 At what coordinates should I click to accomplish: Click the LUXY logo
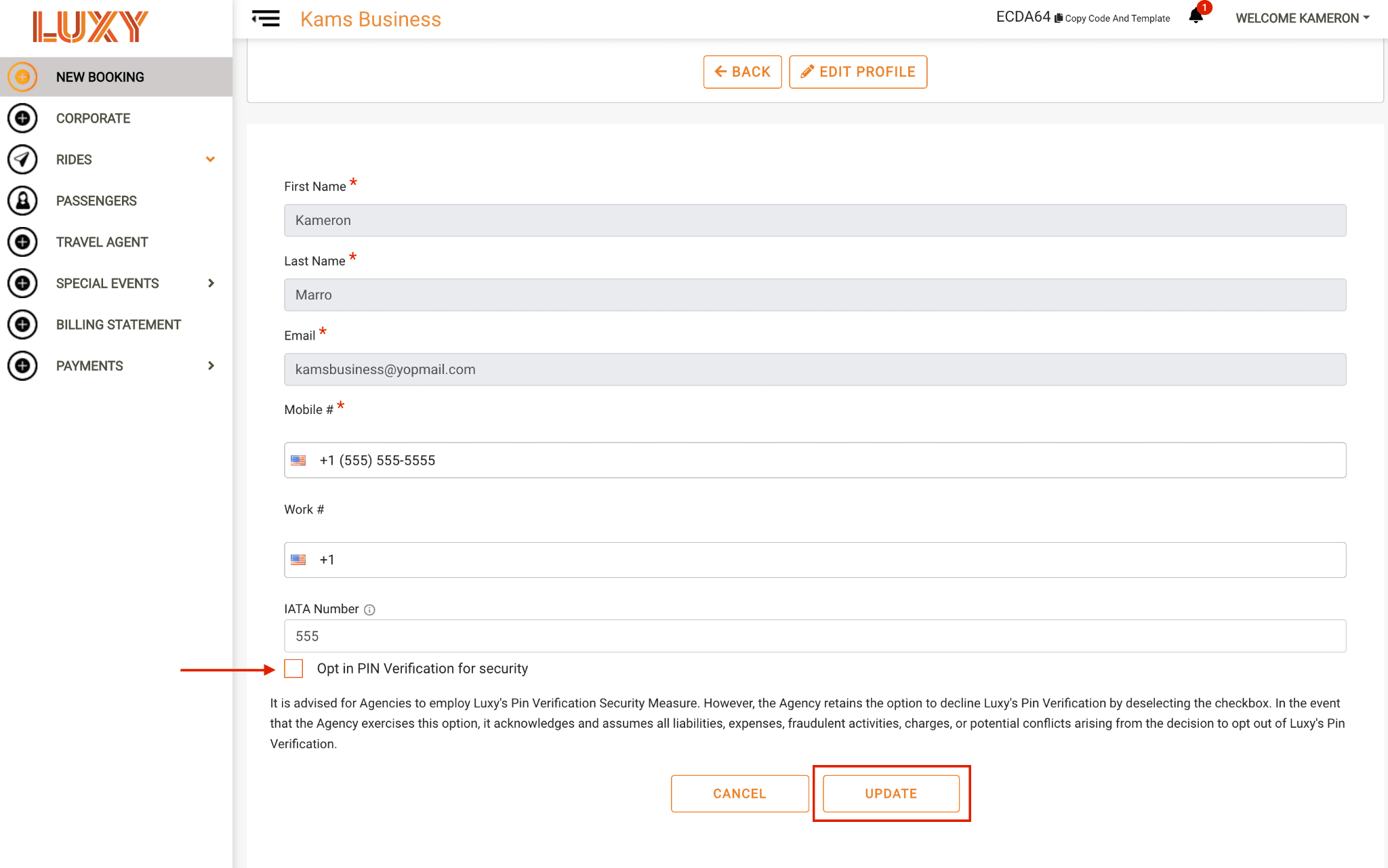pos(90,27)
